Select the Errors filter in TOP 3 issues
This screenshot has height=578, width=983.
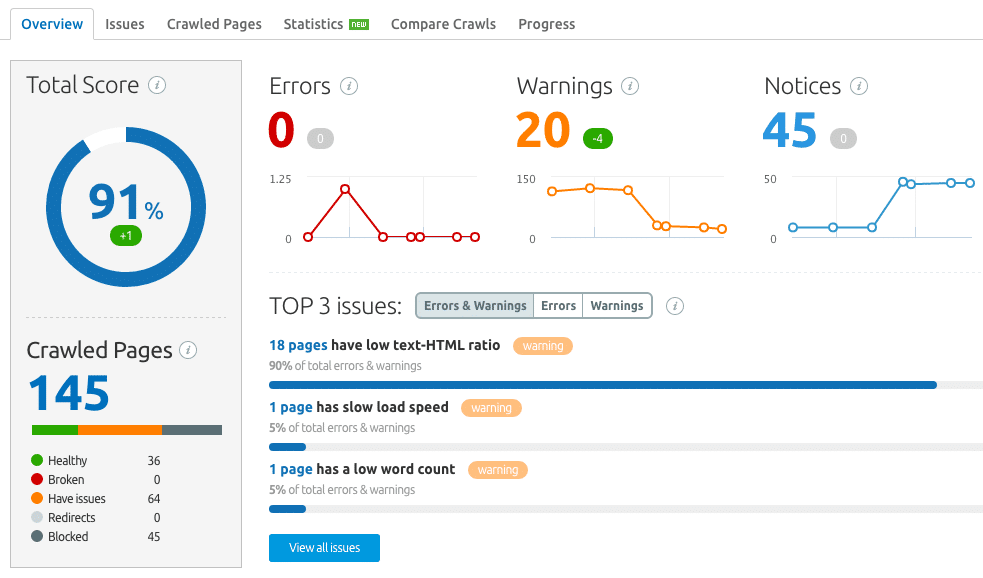pos(558,306)
